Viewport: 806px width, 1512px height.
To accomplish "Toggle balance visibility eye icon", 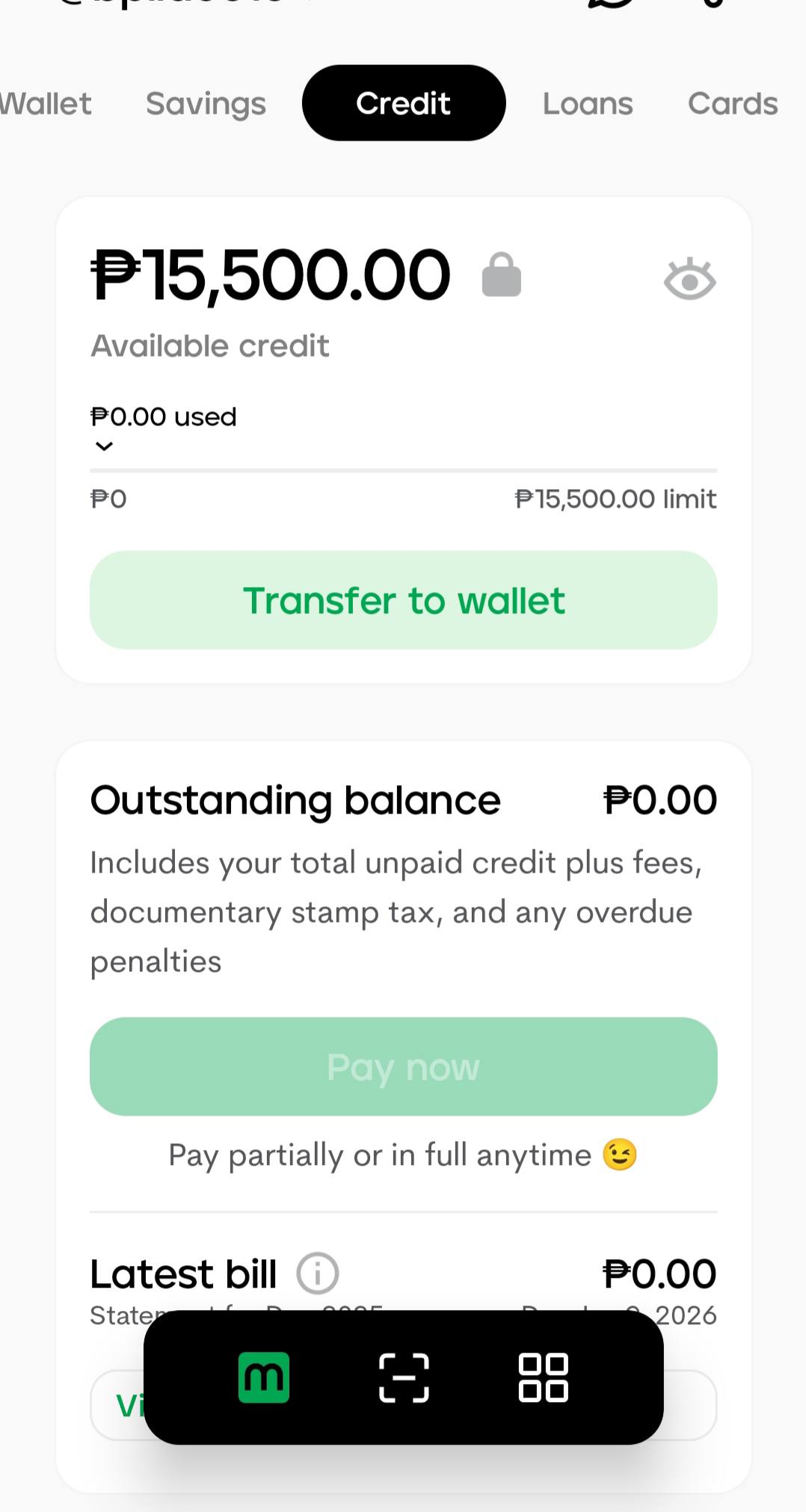I will point(689,280).
